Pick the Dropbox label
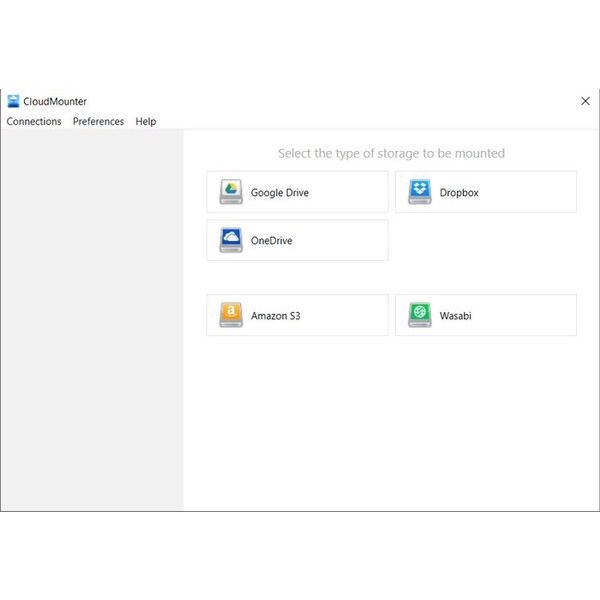Screen dimensions: 600x600 459,192
